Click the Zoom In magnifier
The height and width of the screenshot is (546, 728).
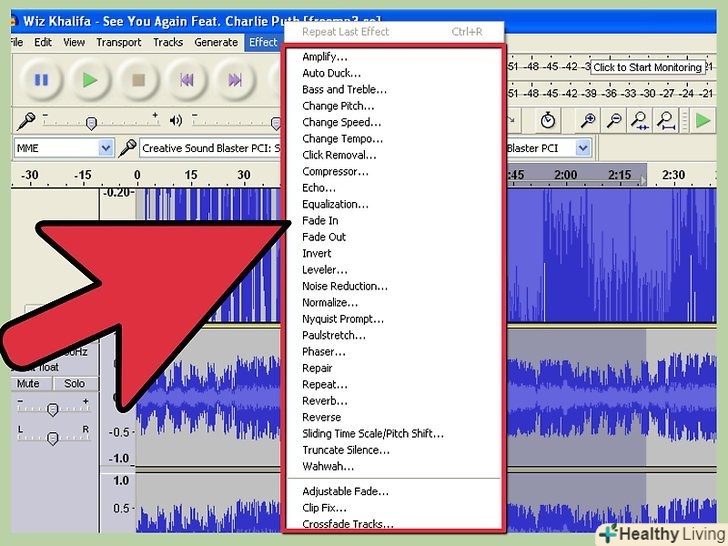(588, 120)
